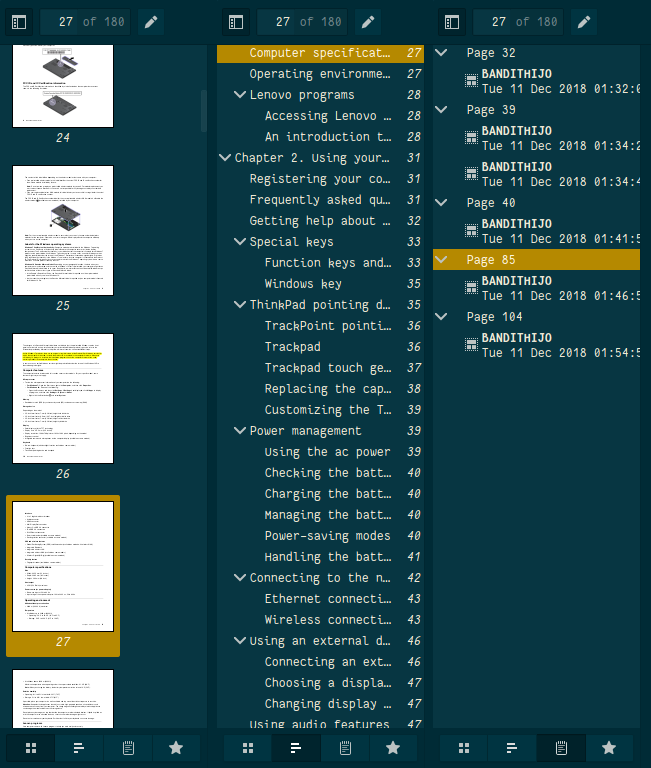Click the annotation icon under Page 85

471,288
